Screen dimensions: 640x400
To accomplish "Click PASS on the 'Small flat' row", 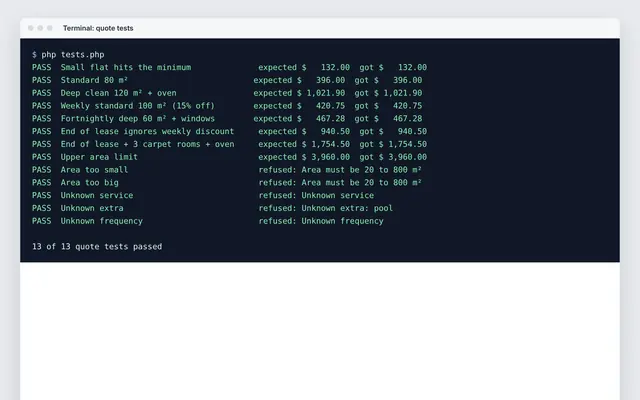I will (42, 67).
